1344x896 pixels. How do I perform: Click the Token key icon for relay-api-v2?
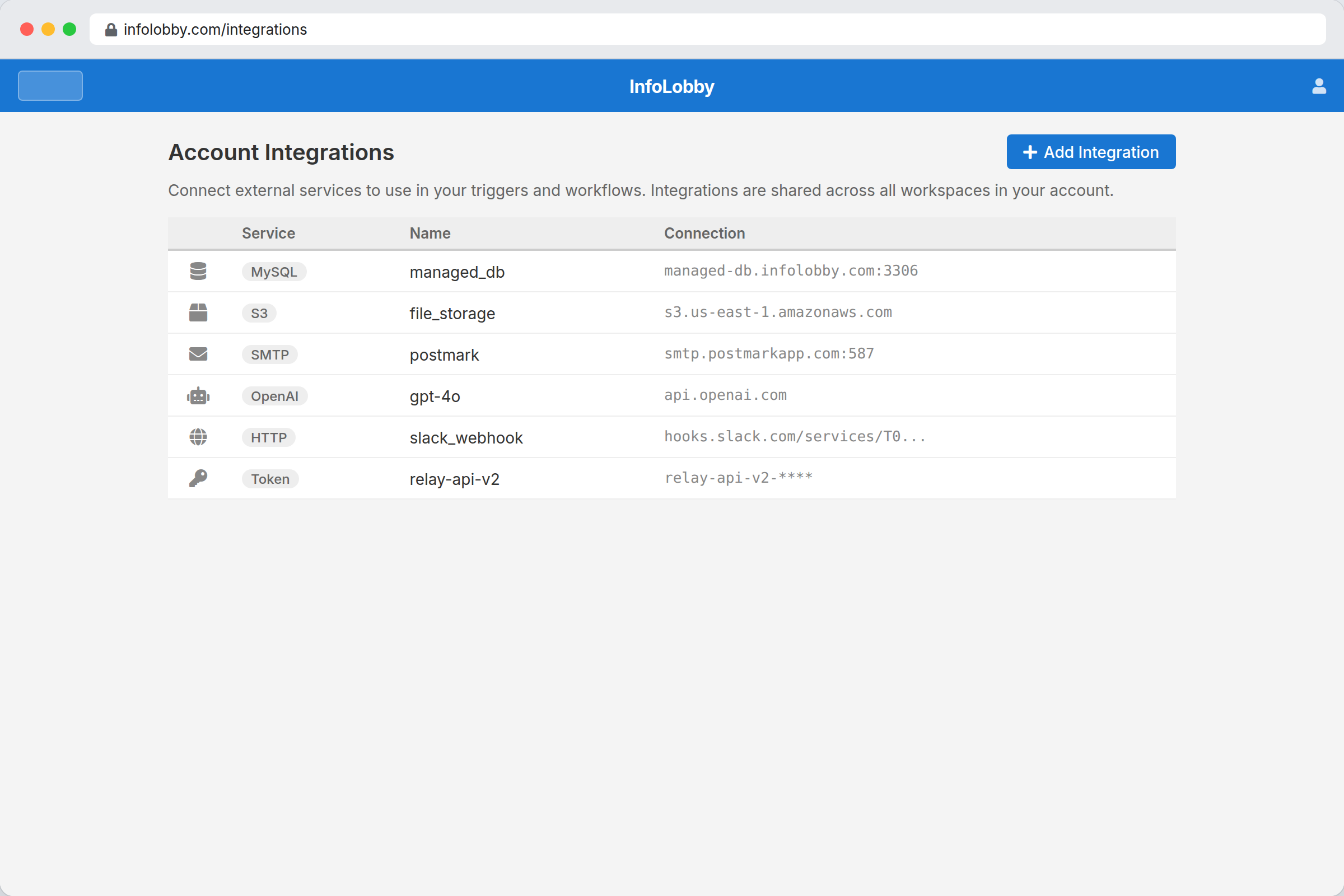coord(198,478)
